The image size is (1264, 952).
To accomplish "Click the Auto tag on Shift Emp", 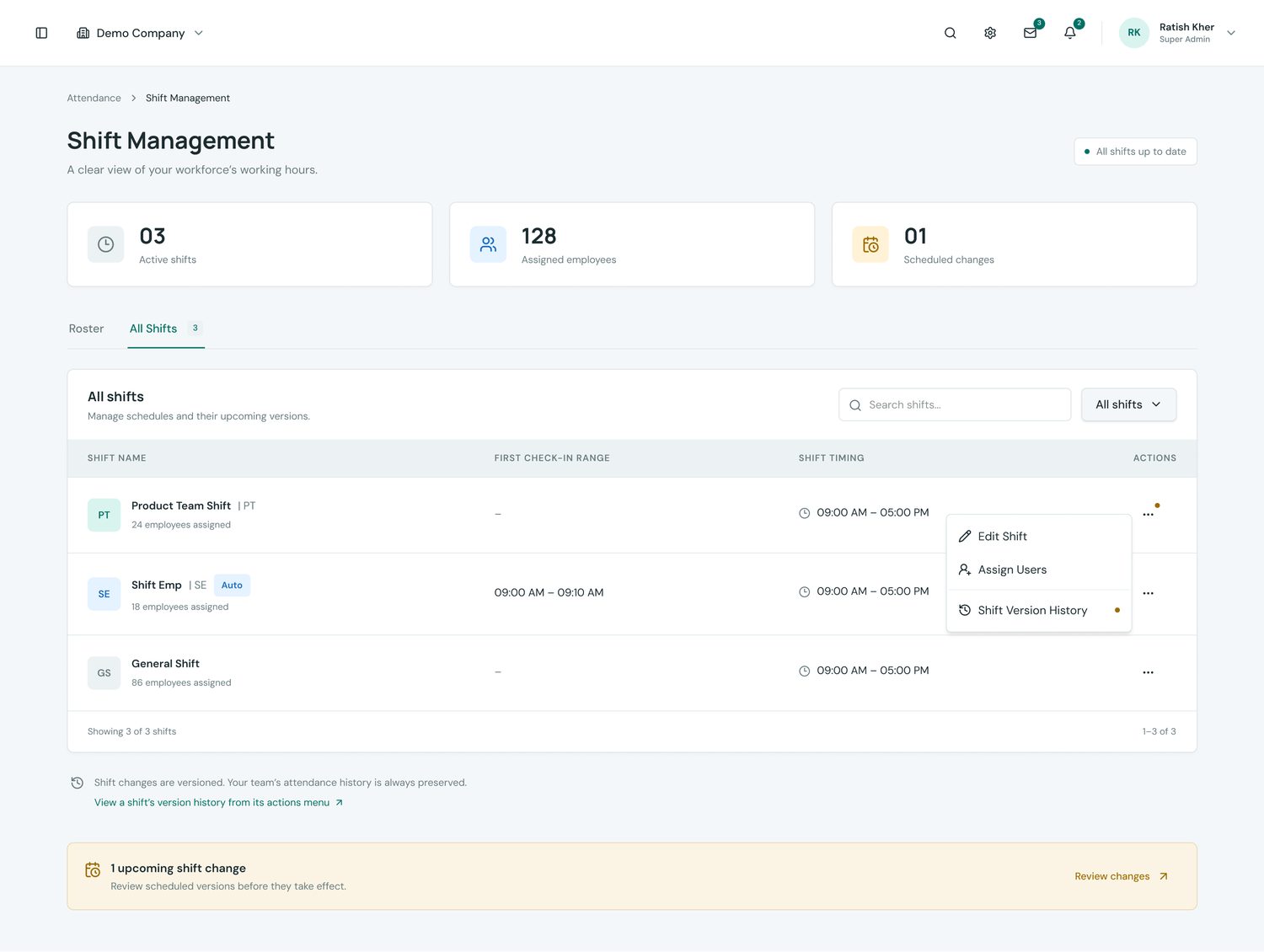I will tap(232, 586).
